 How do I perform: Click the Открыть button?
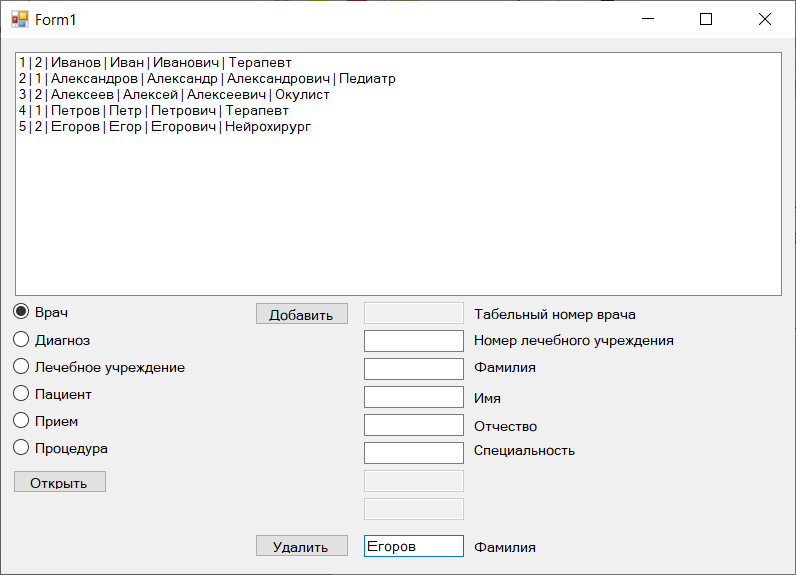(x=60, y=482)
